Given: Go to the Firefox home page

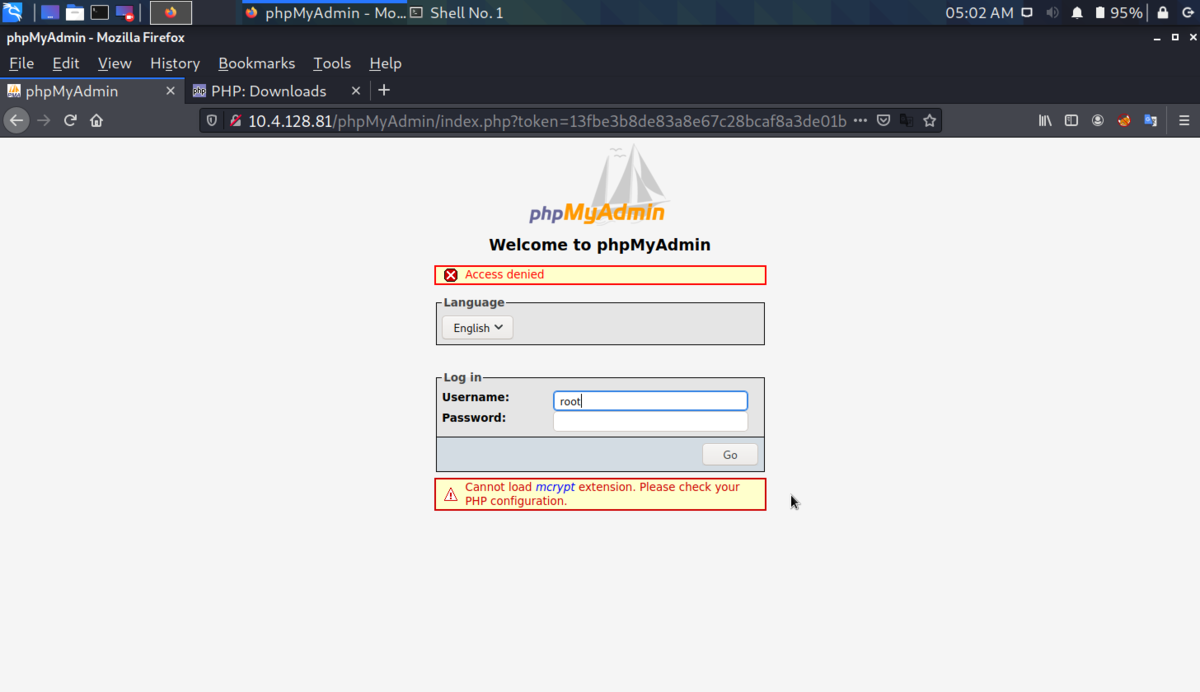Looking at the screenshot, I should 96,120.
